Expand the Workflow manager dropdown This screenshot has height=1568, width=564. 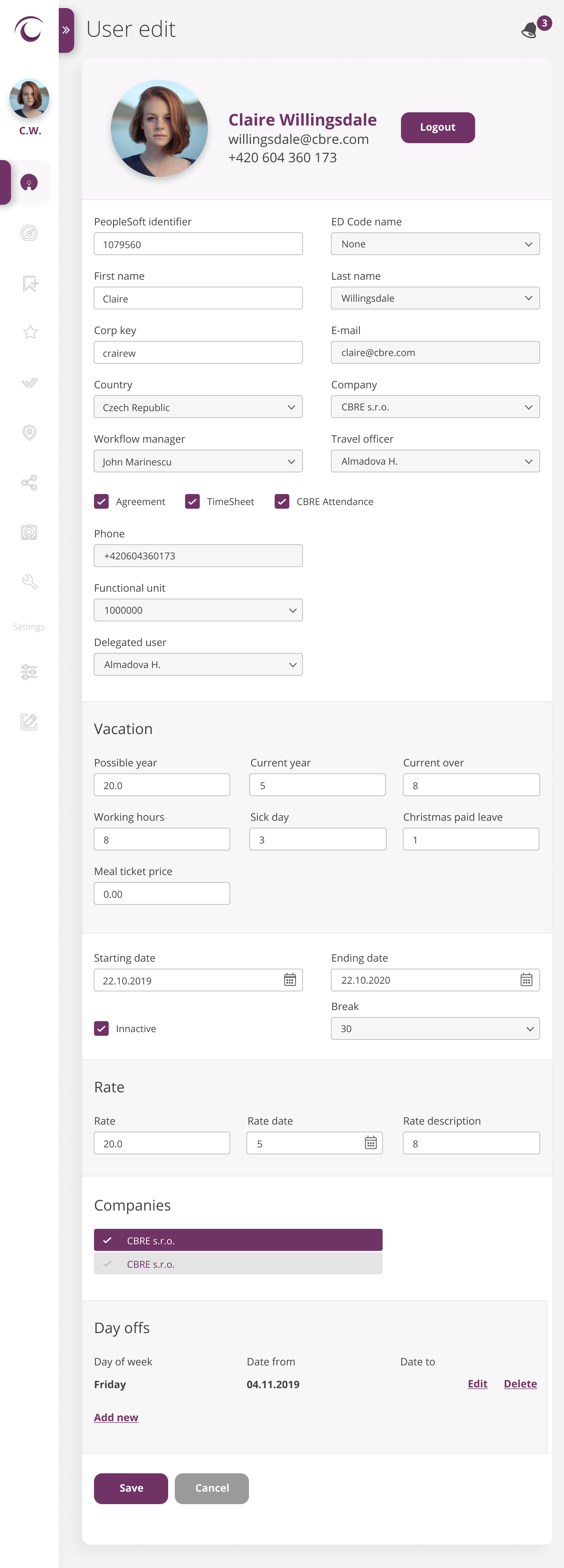pos(198,461)
